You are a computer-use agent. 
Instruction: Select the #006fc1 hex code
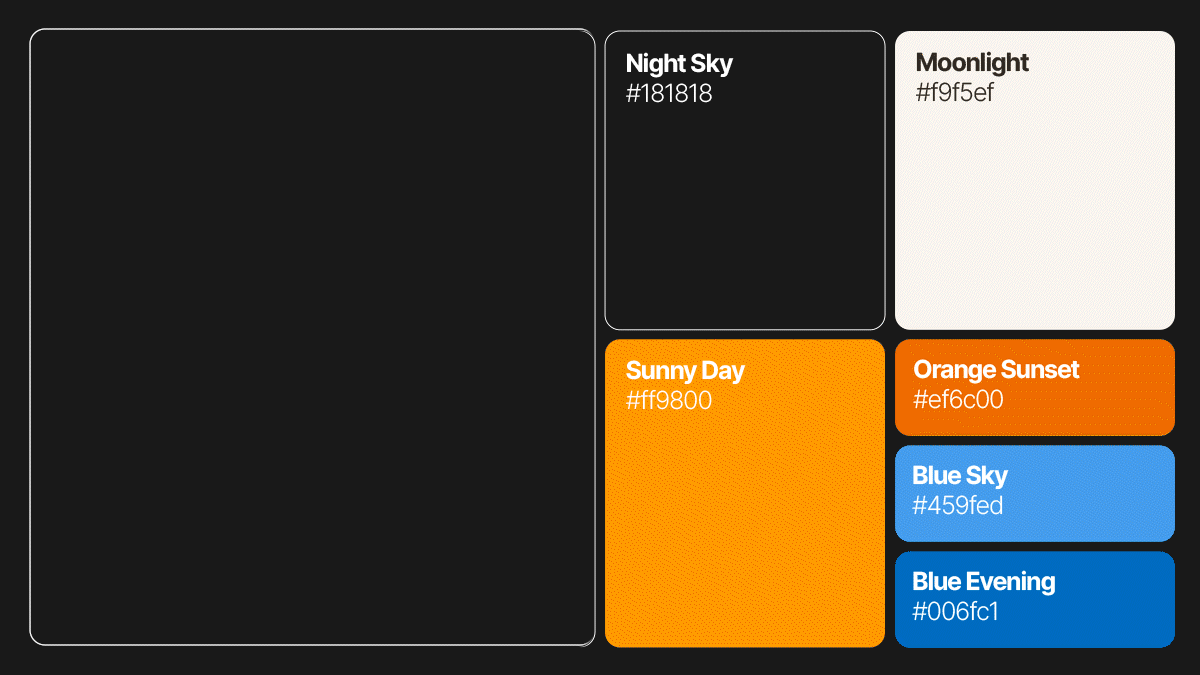(x=955, y=612)
